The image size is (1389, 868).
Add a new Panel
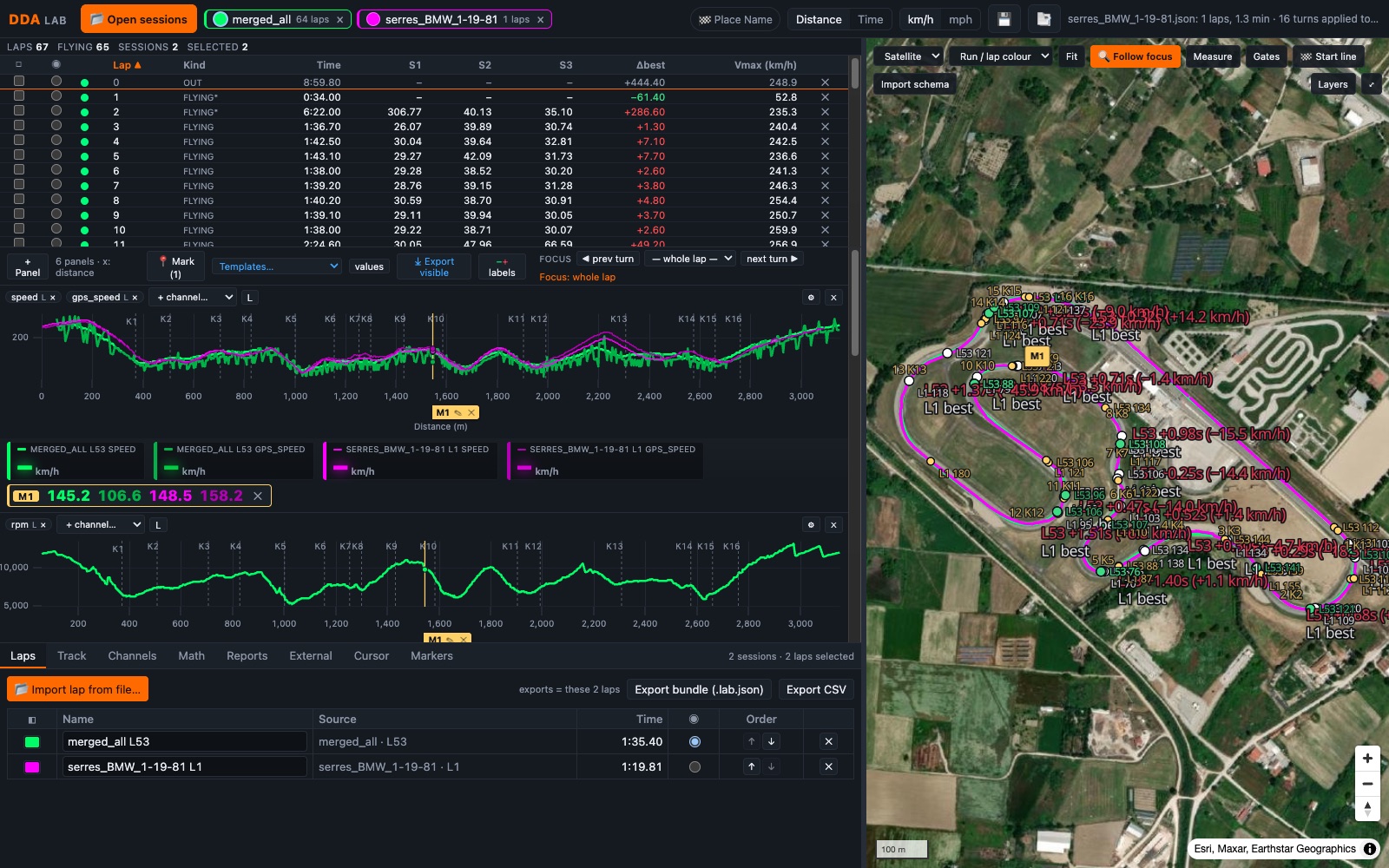coord(28,266)
